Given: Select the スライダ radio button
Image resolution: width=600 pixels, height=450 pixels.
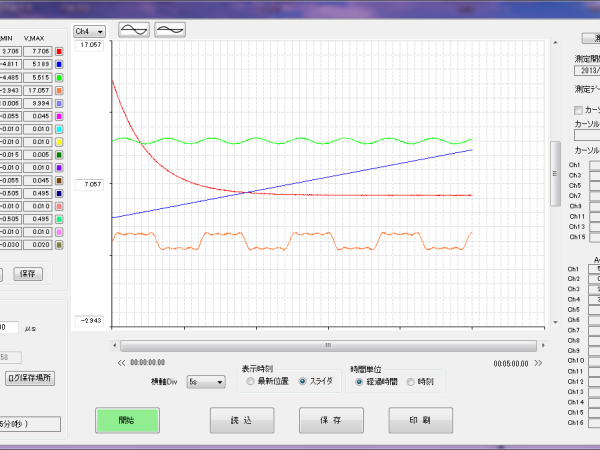Looking at the screenshot, I should (x=303, y=381).
